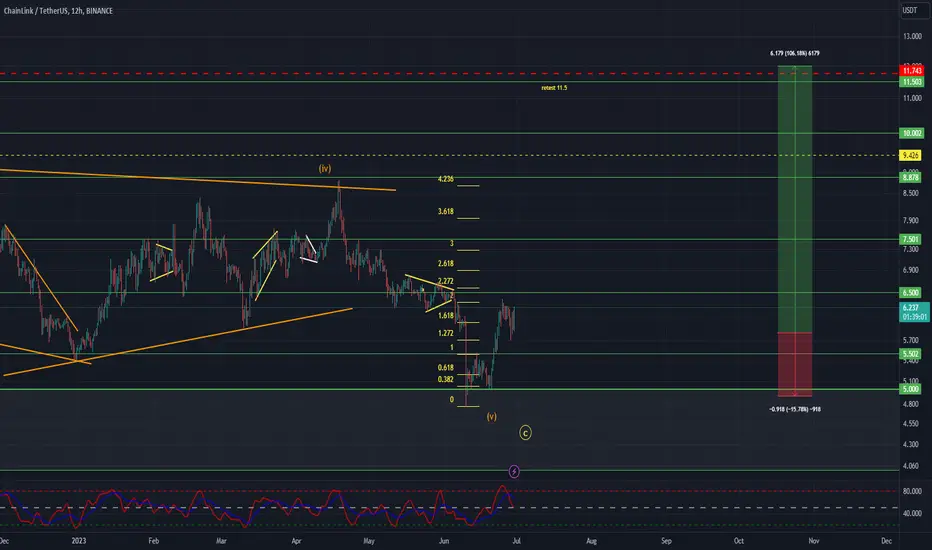Select the green profit zone of long position
Image resolution: width=932 pixels, height=550 pixels.
tap(795, 199)
